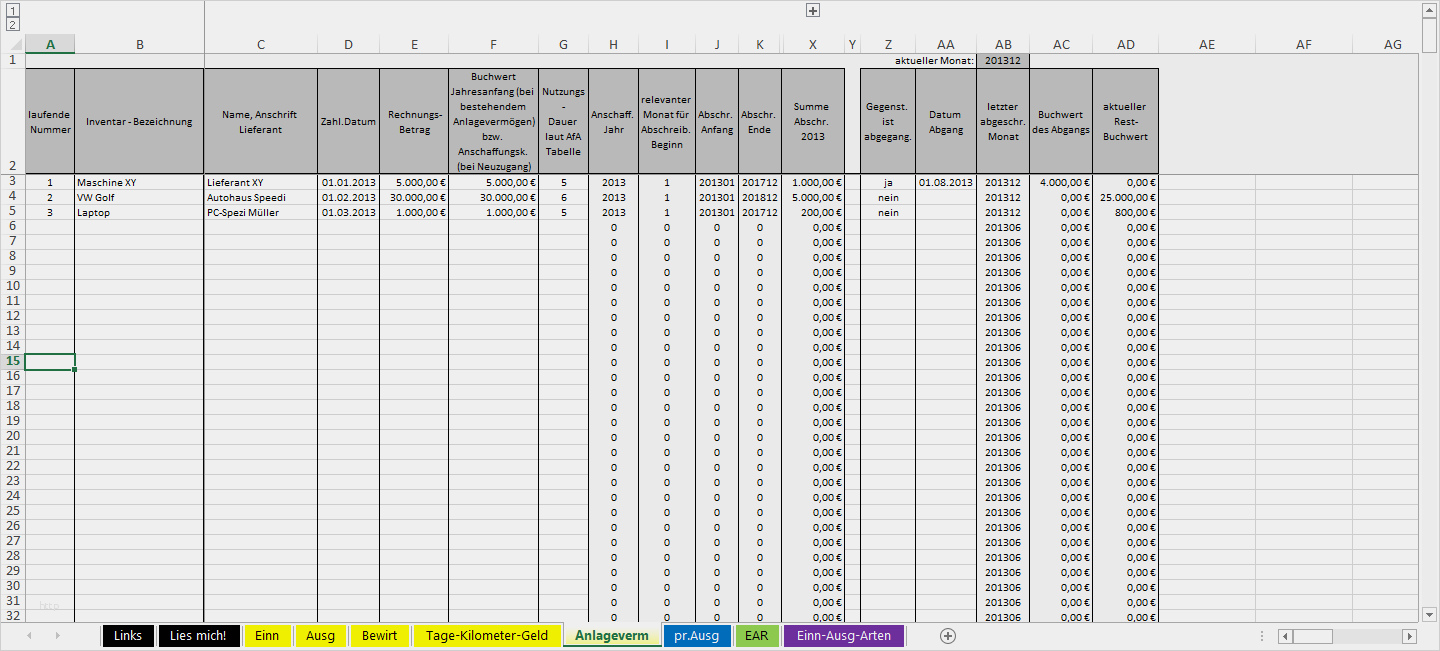The image size is (1440, 651).
Task: Go to next sheet tab arrow
Action: point(58,636)
